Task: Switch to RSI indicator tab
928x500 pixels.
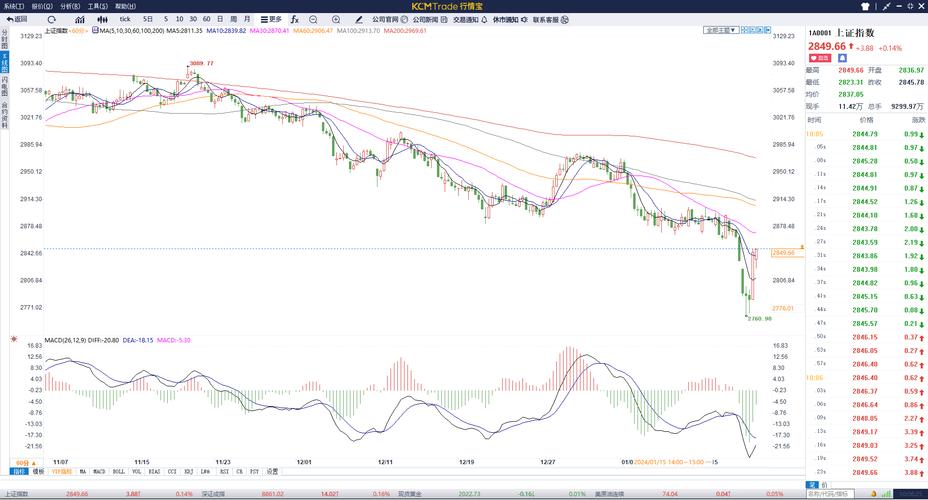Action: coord(224,472)
